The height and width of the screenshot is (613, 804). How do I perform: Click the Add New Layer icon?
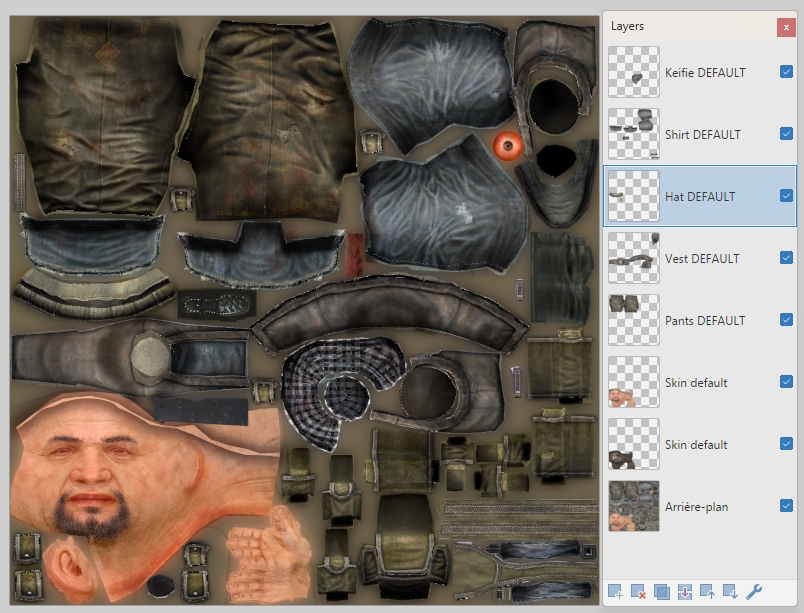(615, 591)
